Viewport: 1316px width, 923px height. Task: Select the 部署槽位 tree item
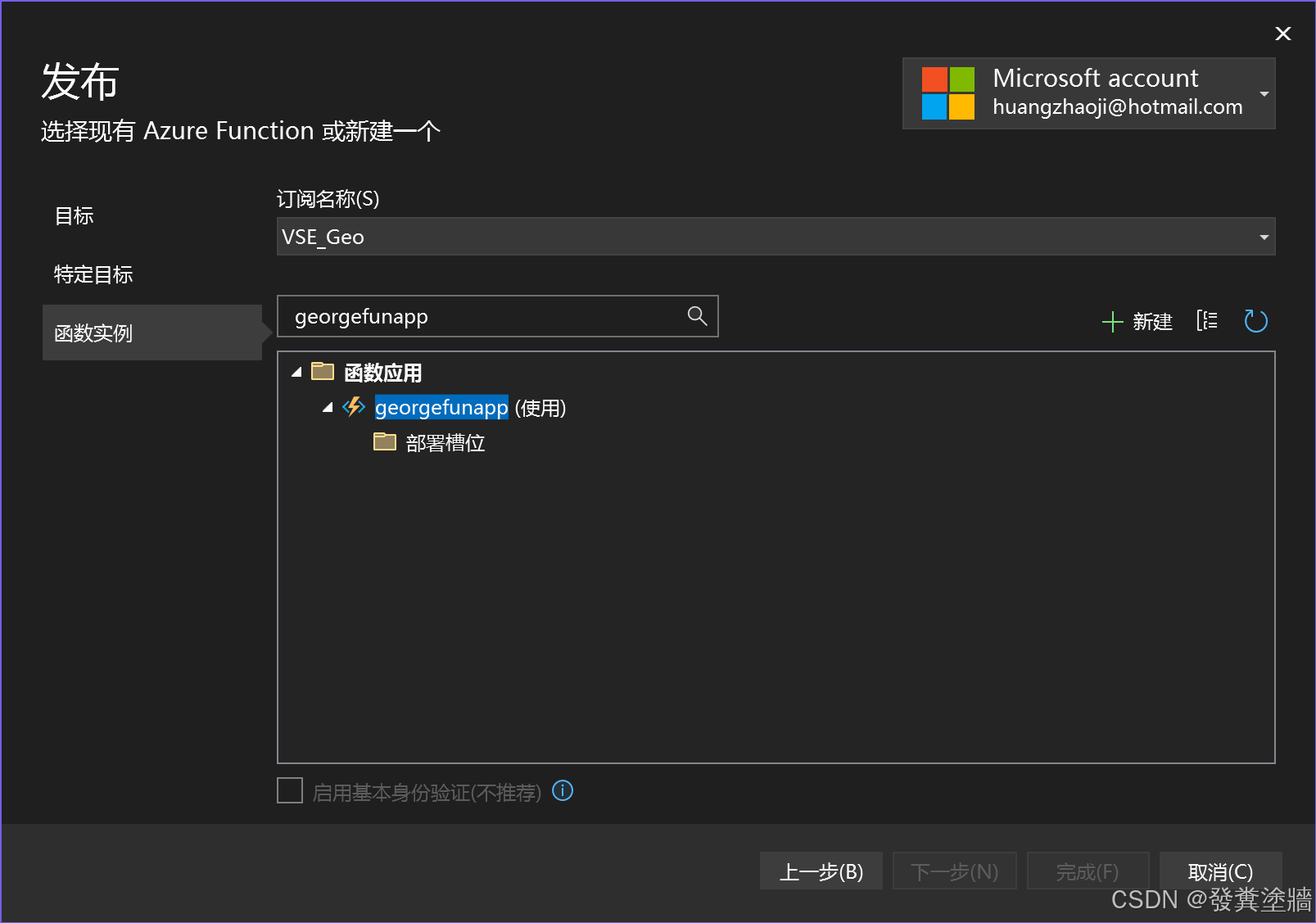click(445, 443)
